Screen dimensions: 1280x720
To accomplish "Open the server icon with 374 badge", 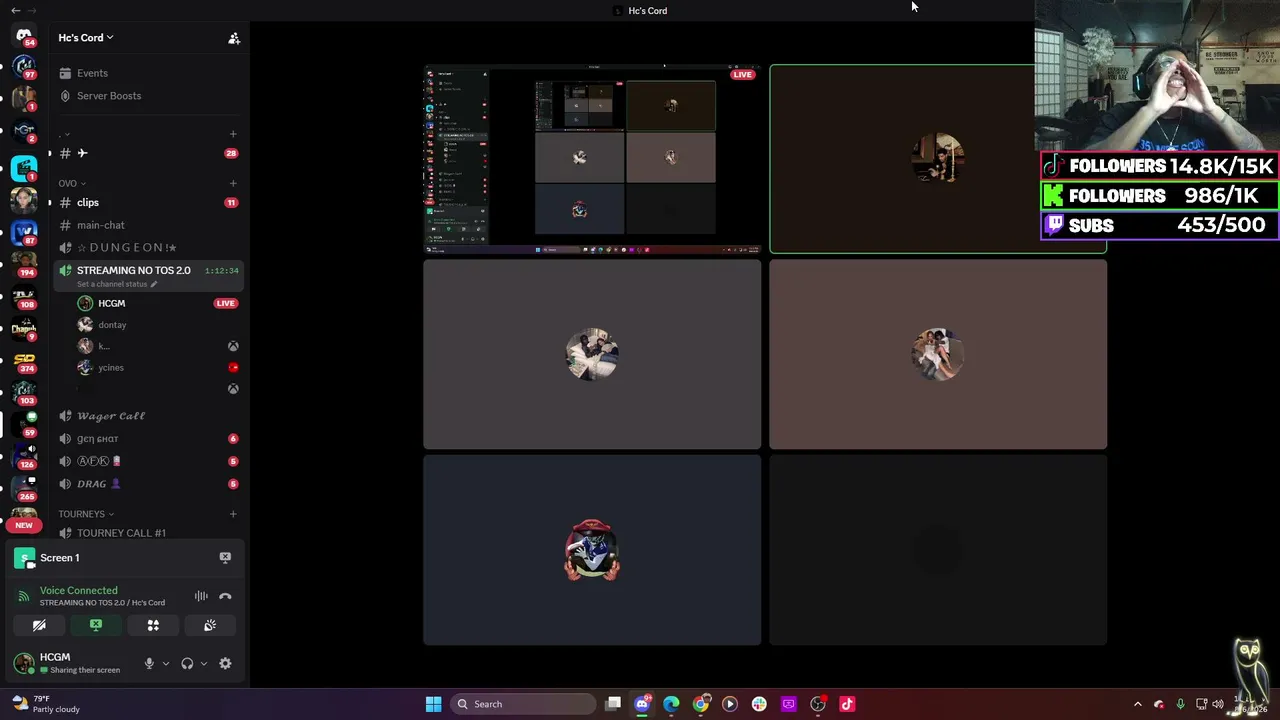I will tap(24, 360).
